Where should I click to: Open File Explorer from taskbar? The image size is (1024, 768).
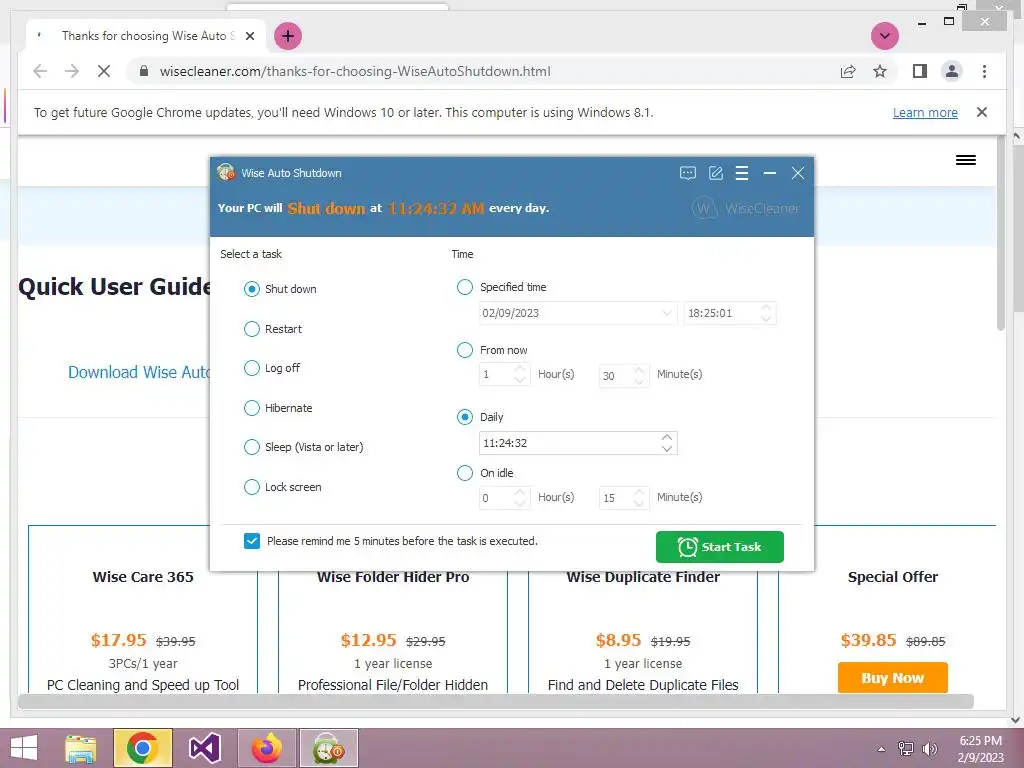coord(81,748)
